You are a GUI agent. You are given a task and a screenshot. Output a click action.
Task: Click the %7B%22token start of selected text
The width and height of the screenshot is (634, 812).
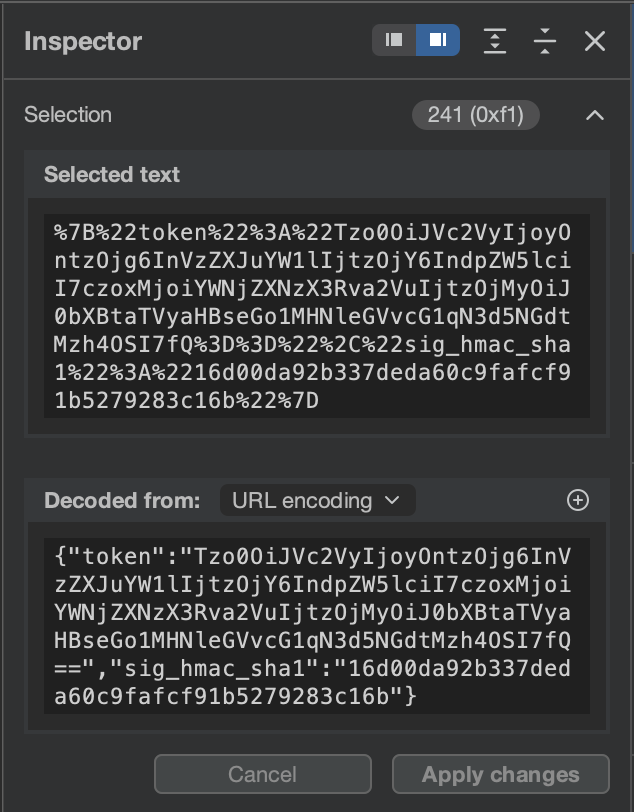click(110, 232)
